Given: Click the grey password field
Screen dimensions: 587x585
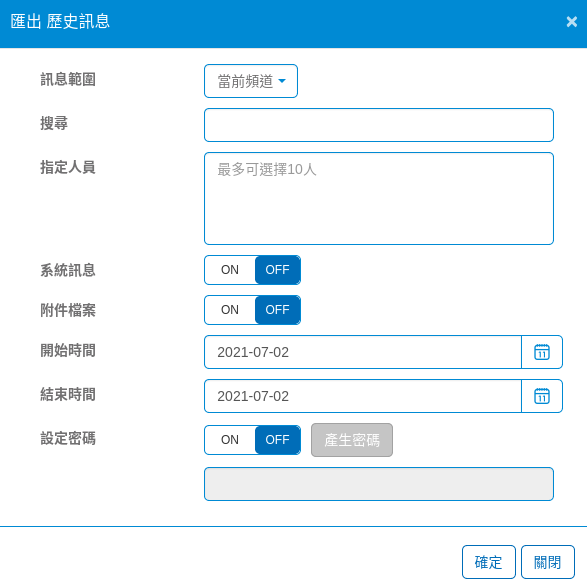Looking at the screenshot, I should click(x=379, y=484).
